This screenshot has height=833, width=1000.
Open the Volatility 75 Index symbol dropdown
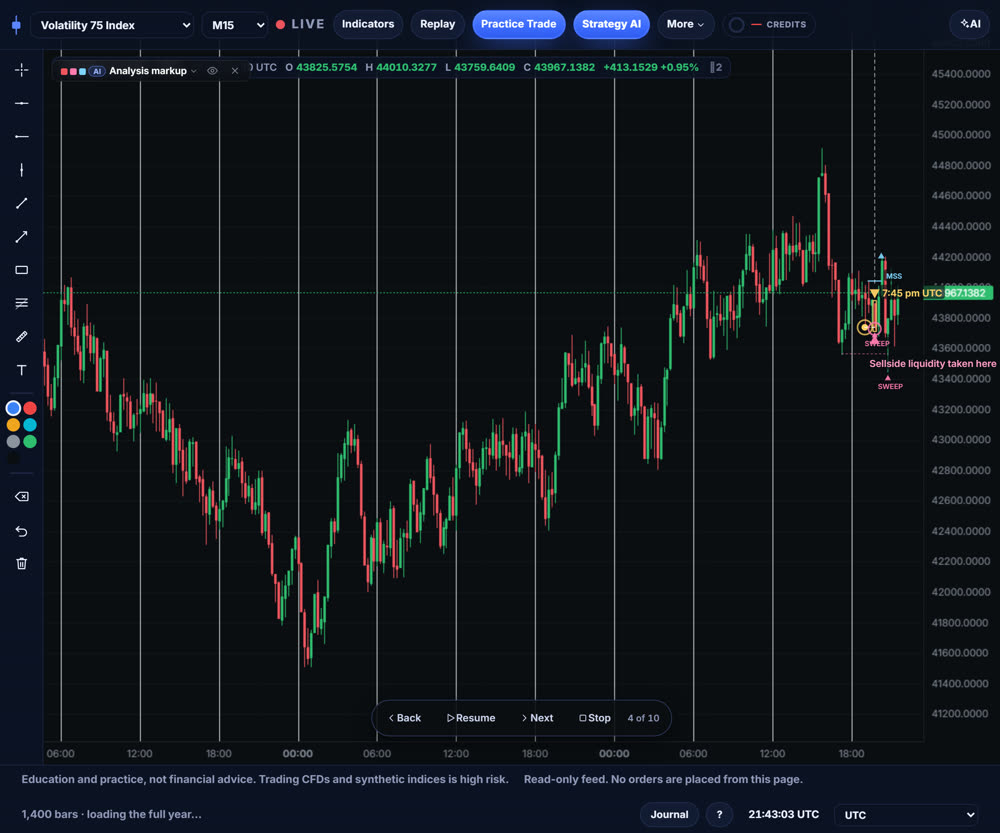click(x=112, y=25)
